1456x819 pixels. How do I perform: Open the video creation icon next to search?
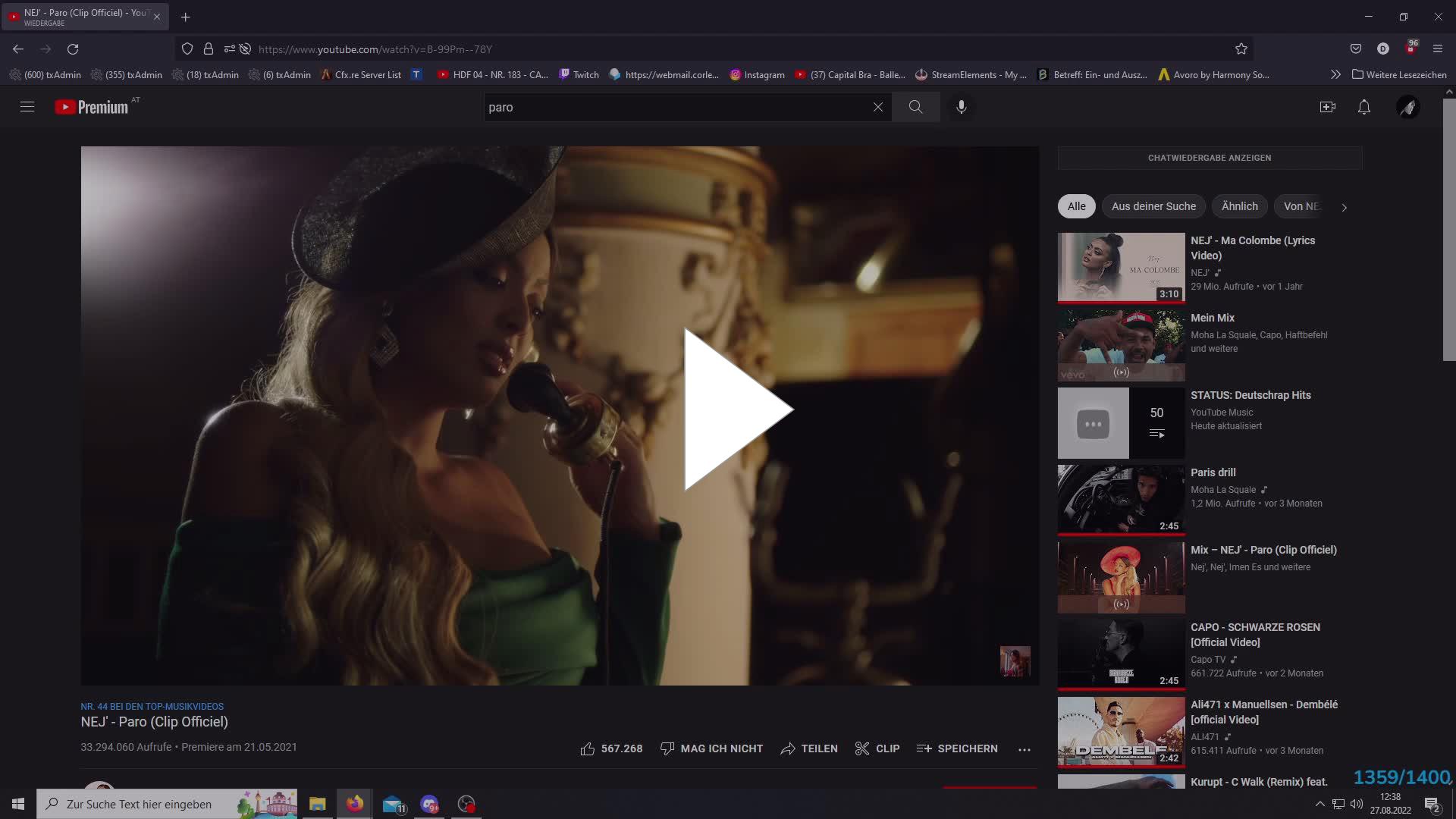point(1328,107)
